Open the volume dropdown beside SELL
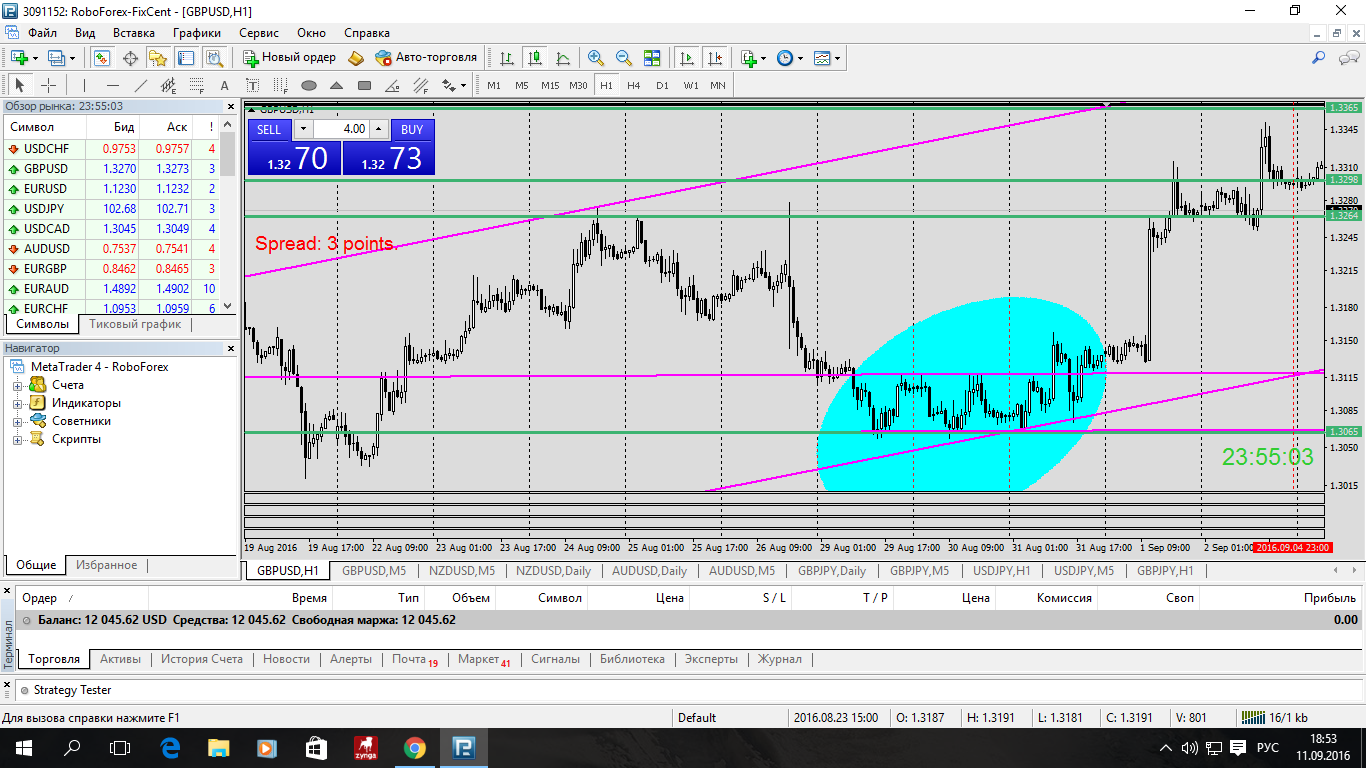Screen dimensions: 1366x768 [x=303, y=129]
